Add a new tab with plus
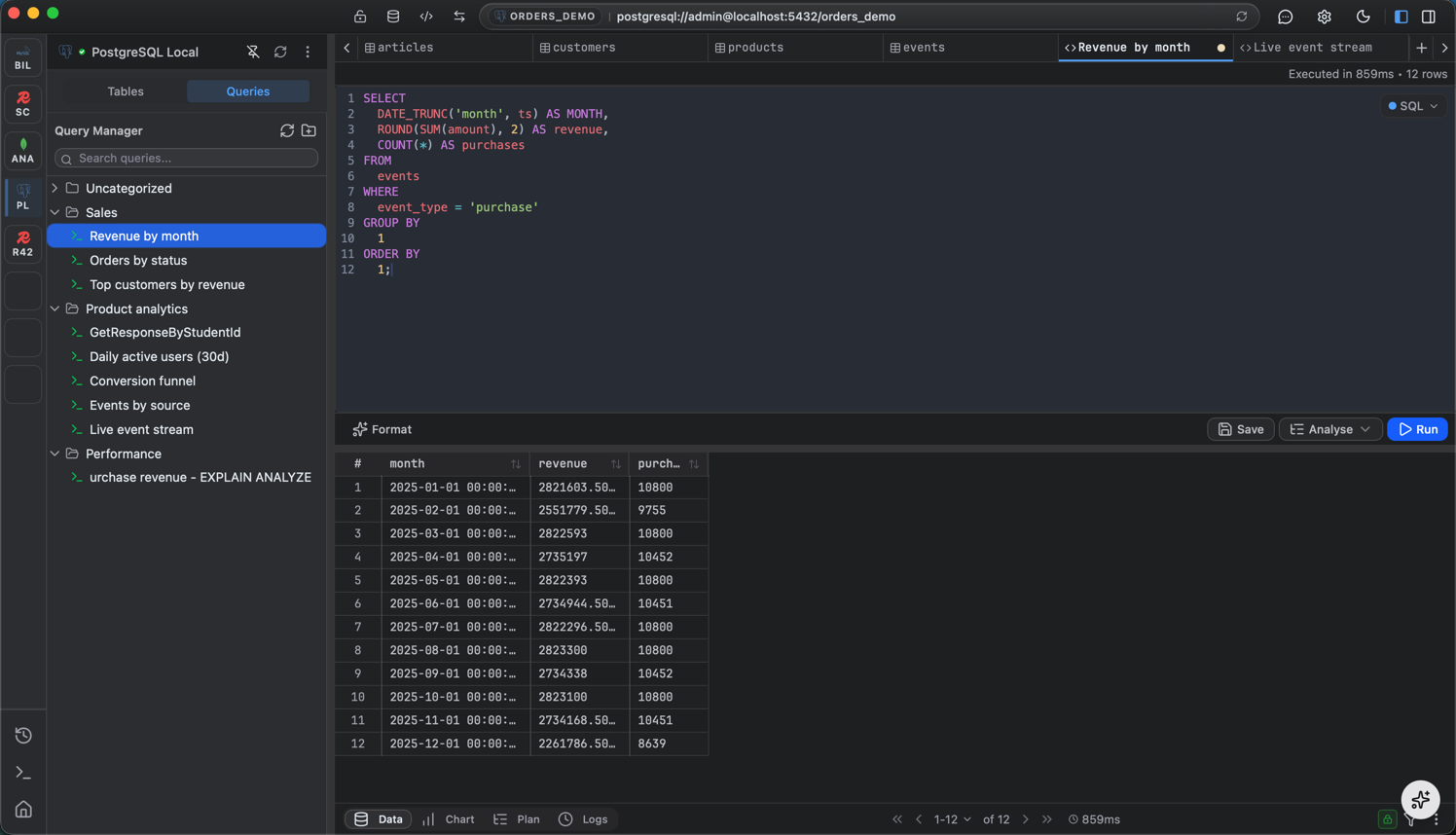Viewport: 1456px width, 835px height. (1422, 48)
